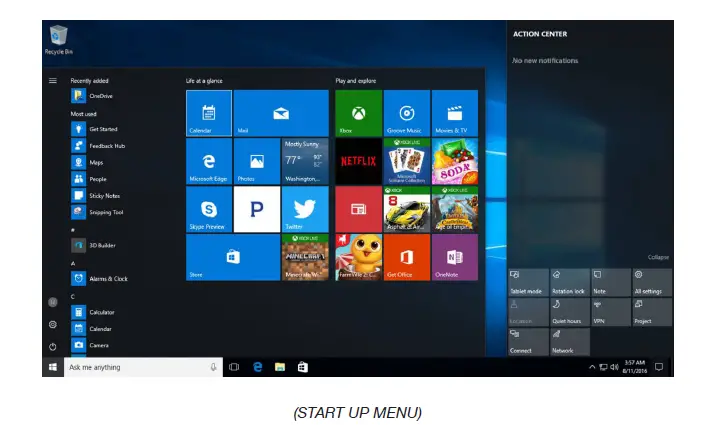
Task: Open the All settings quick action
Action: coord(652,282)
